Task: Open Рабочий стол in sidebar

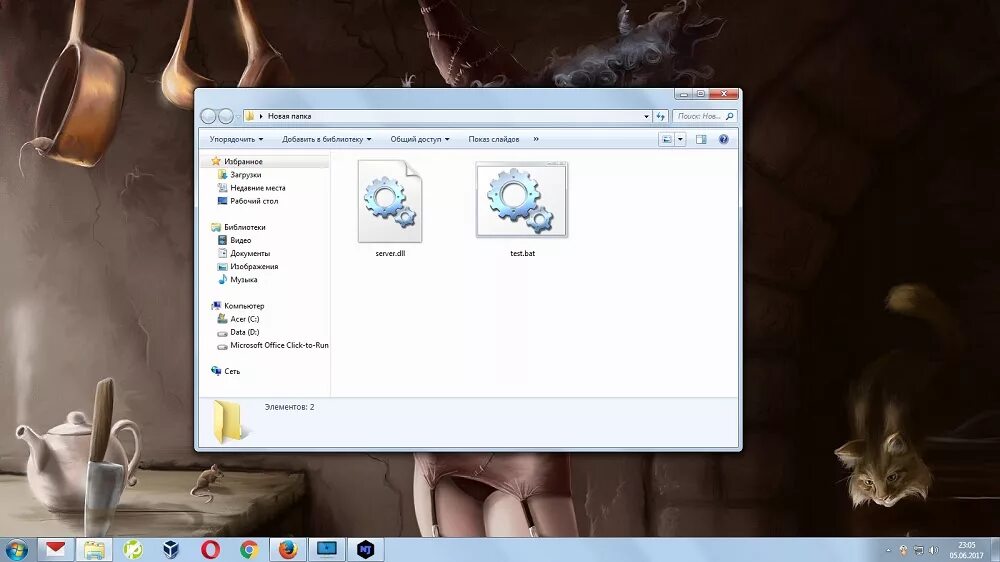Action: coord(254,201)
